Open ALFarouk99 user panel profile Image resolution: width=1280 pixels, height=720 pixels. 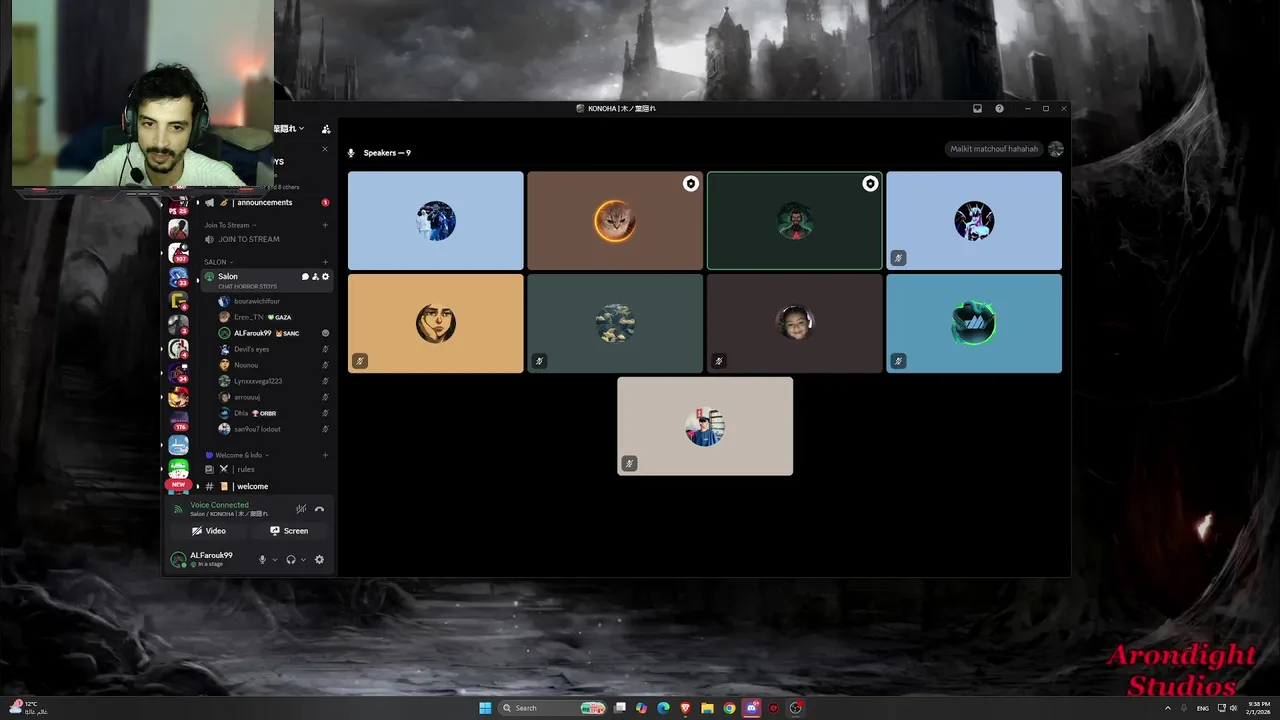click(211, 559)
